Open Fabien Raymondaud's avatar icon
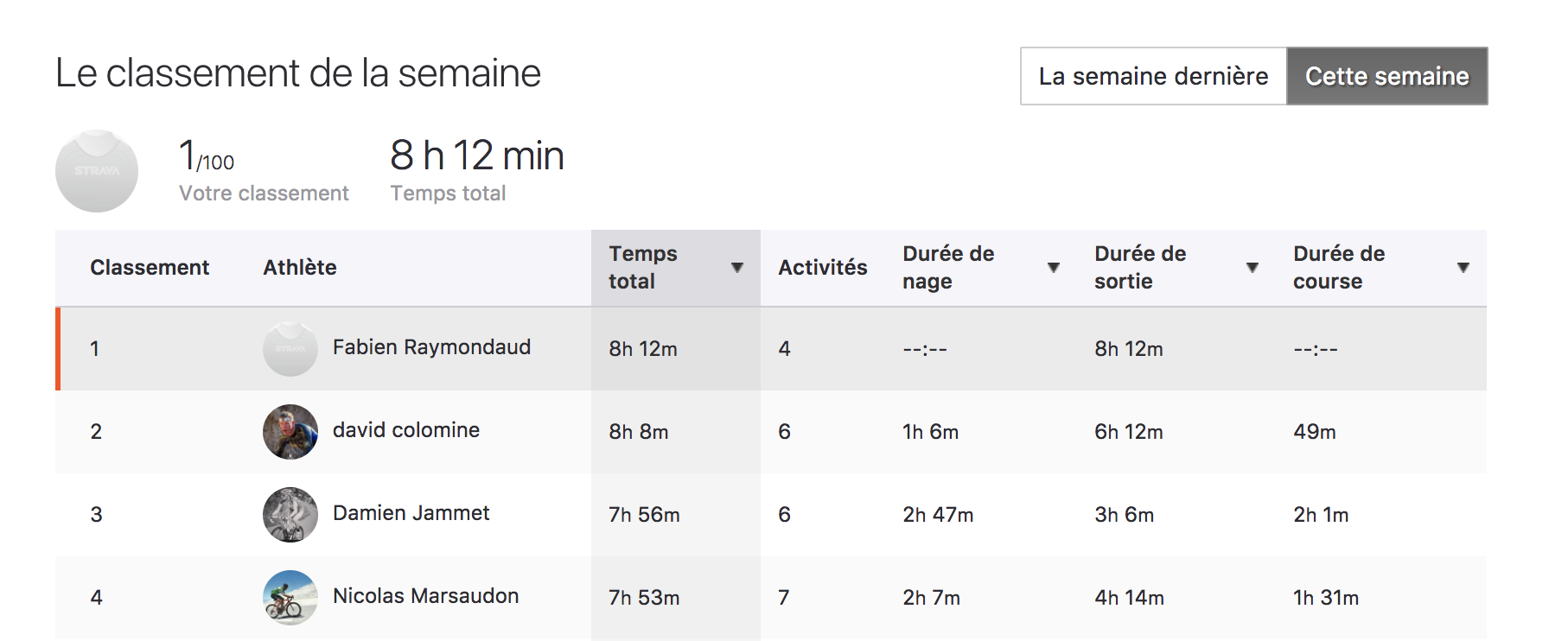This screenshot has height=641, width=1568. [x=290, y=348]
